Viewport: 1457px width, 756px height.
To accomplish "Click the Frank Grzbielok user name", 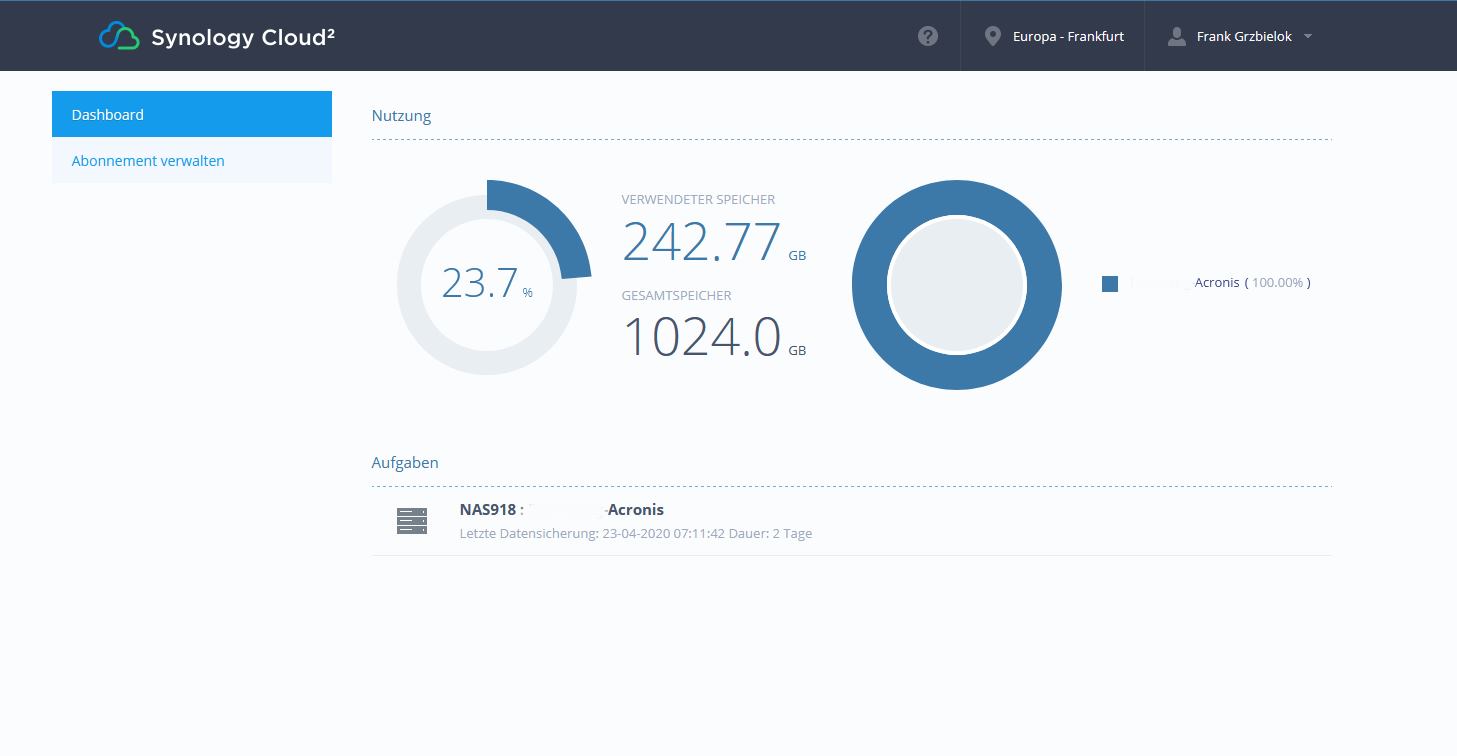I will pos(1244,36).
